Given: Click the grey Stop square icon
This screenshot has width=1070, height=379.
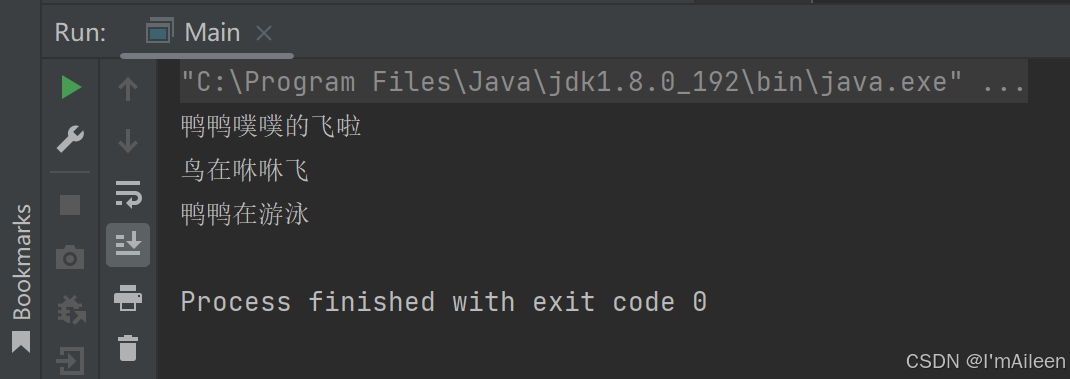Looking at the screenshot, I should tap(70, 205).
